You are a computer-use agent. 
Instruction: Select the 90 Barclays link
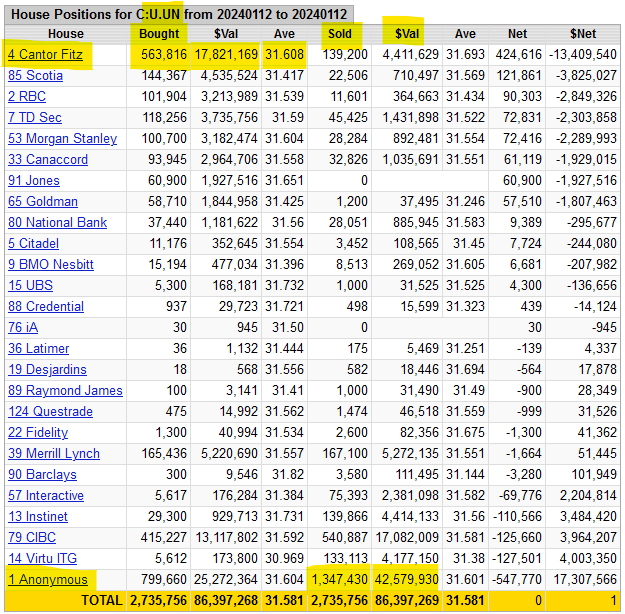pos(42,474)
